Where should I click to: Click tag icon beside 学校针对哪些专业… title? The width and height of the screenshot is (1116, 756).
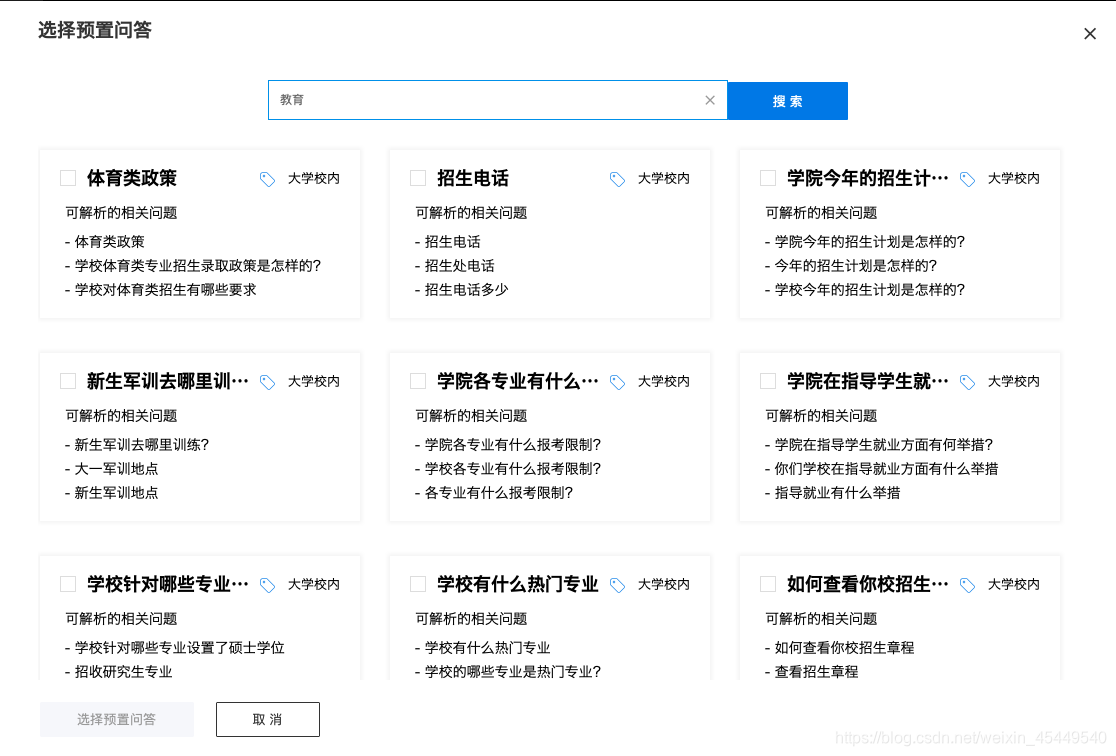tap(267, 585)
